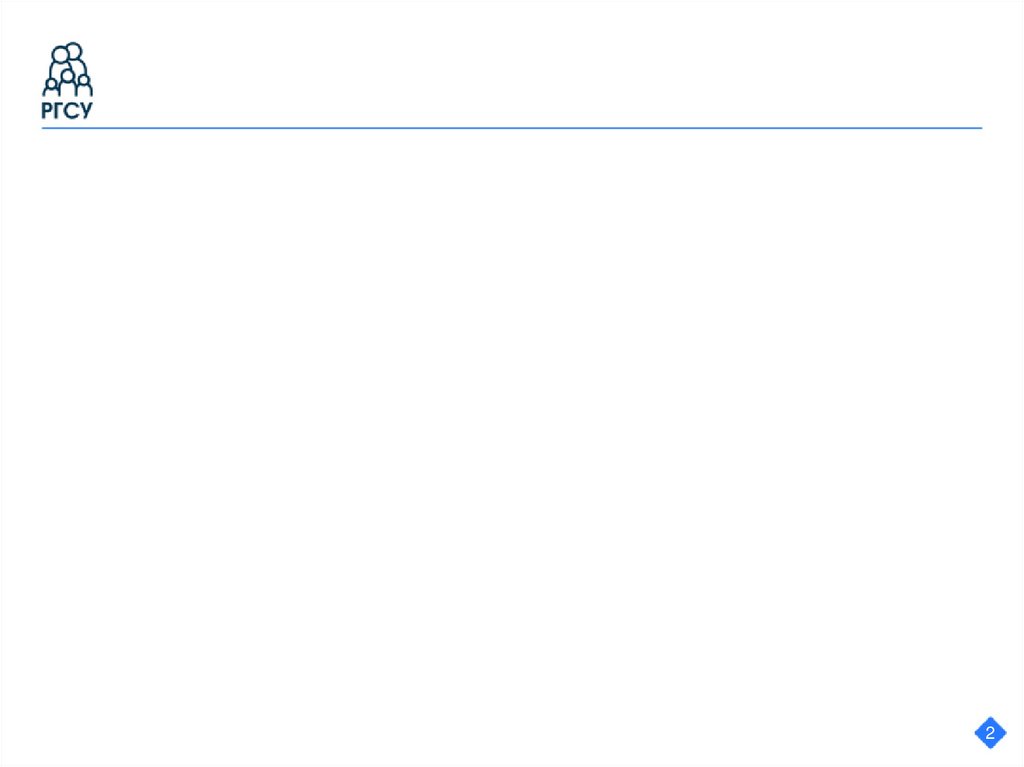The image size is (1024, 767).
Task: Click the top corner of the blue diamond
Action: (990, 717)
